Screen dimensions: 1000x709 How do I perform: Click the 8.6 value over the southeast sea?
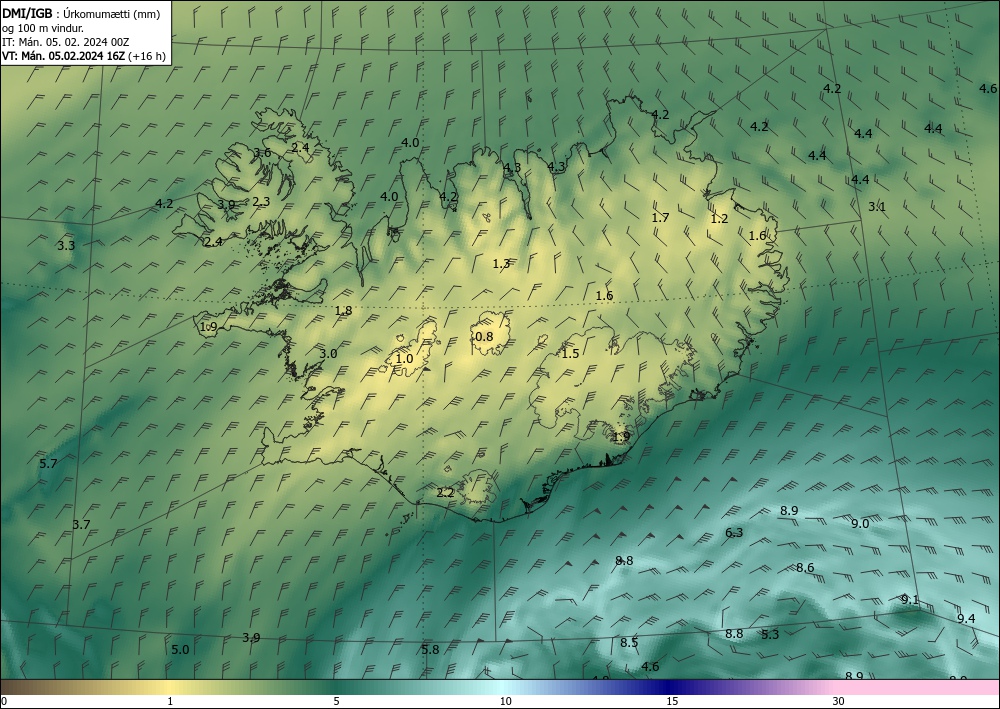click(805, 567)
